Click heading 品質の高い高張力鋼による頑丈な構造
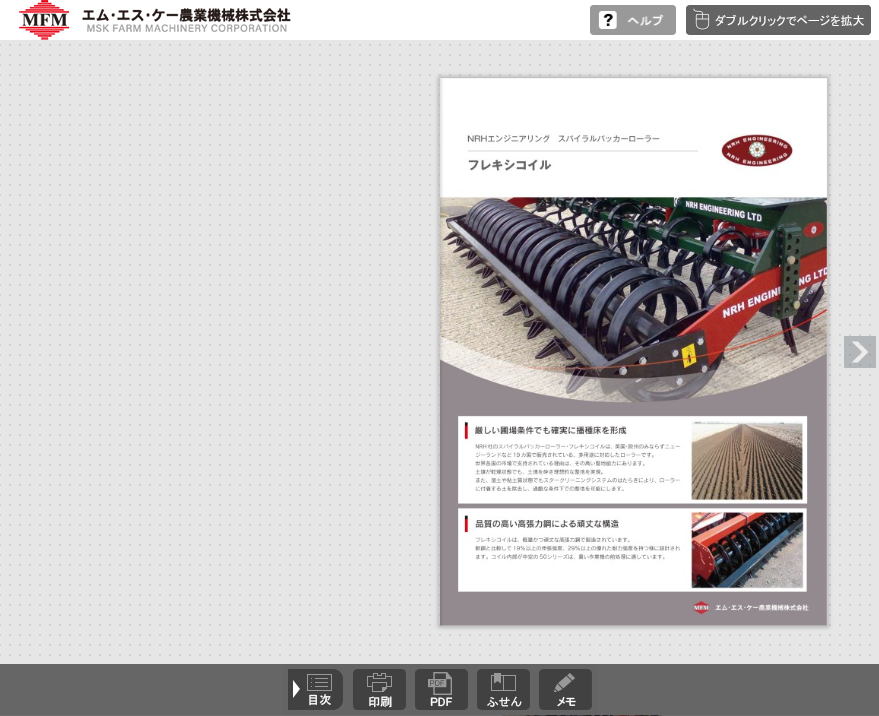The width and height of the screenshot is (879, 716). click(x=547, y=524)
